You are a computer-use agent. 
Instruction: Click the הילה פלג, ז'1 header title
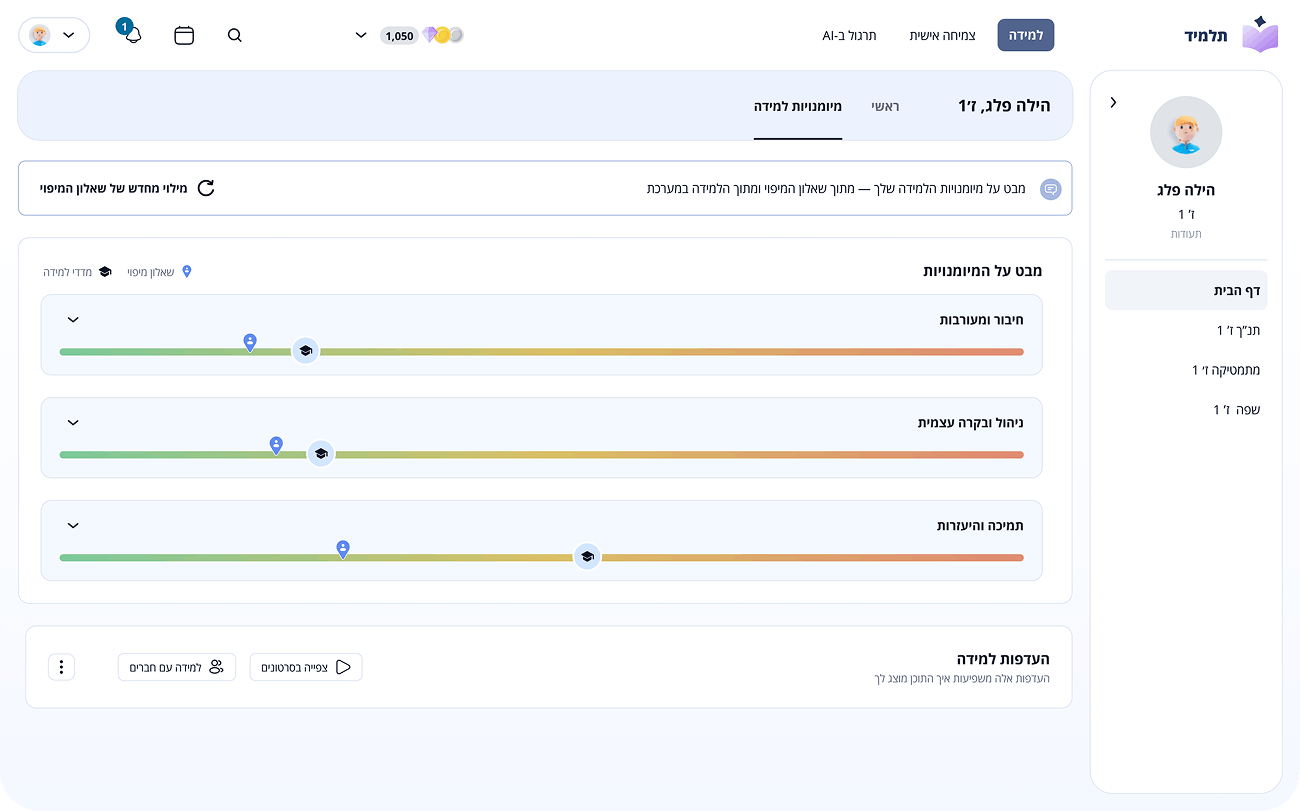1004,106
